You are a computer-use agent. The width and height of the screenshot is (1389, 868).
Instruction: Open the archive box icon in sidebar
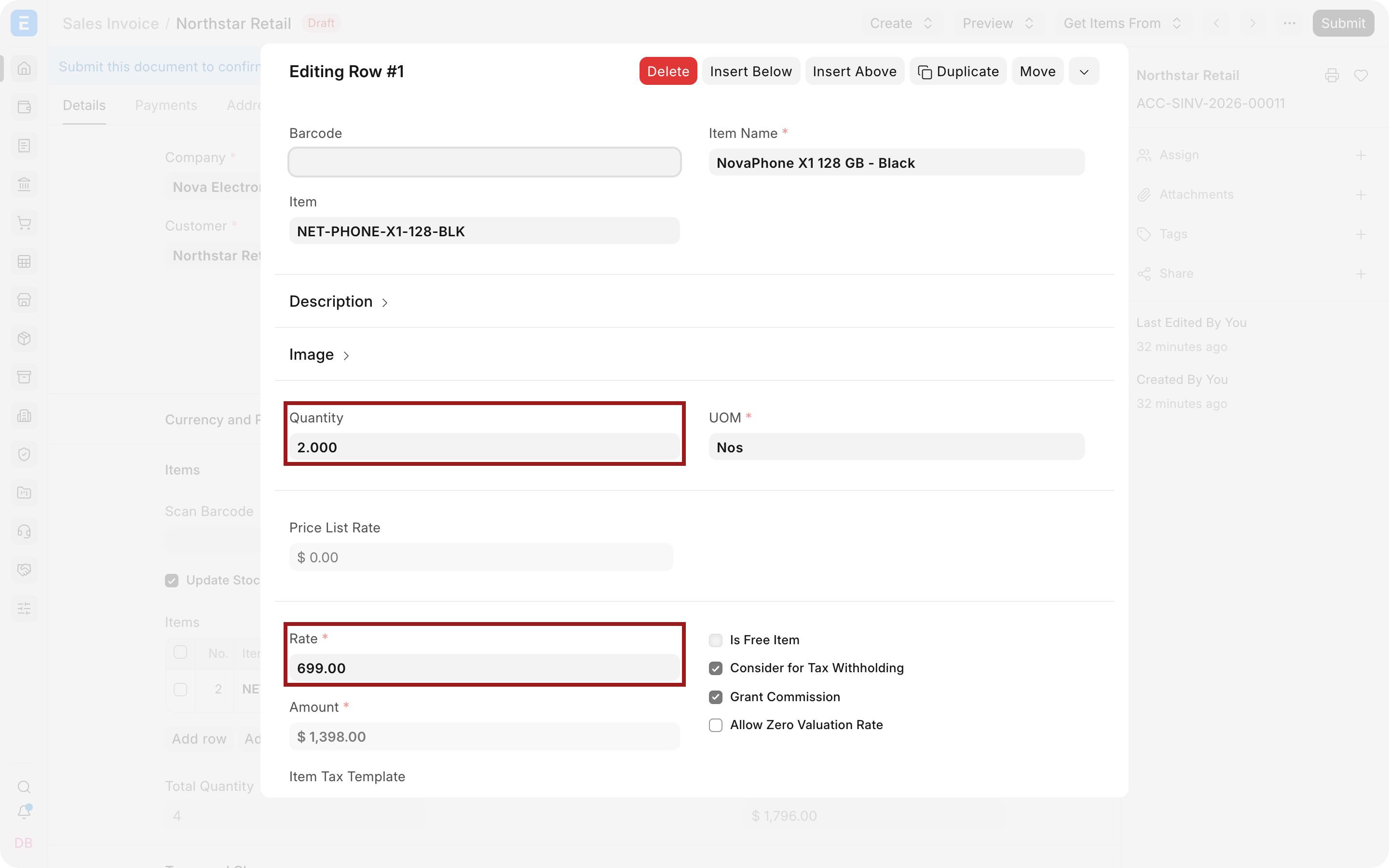pyautogui.click(x=24, y=377)
